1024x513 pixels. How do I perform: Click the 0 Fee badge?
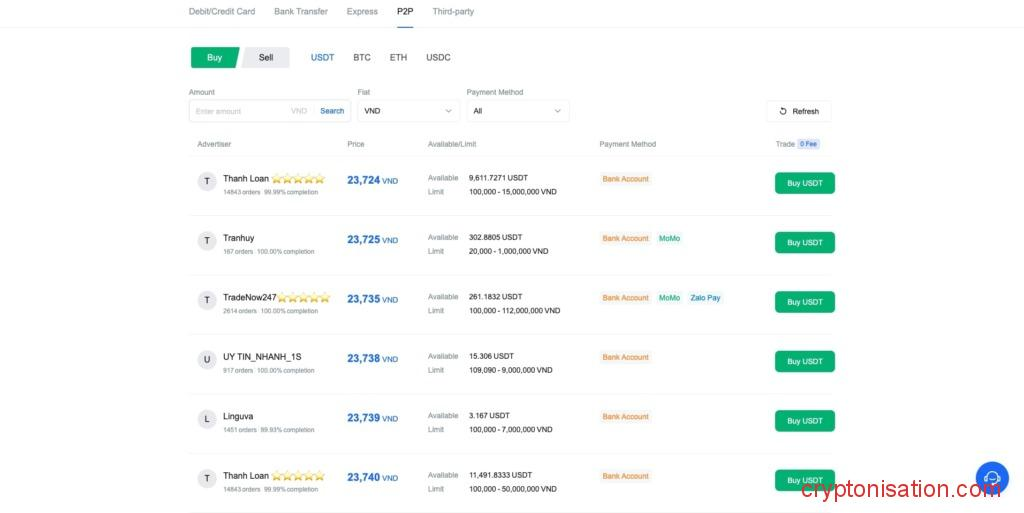tap(808, 144)
